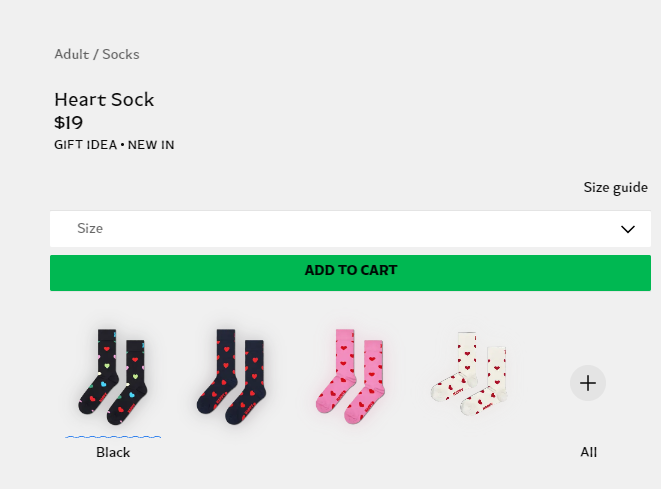Click the plus icon to show all colors
The height and width of the screenshot is (489, 661).
(588, 383)
